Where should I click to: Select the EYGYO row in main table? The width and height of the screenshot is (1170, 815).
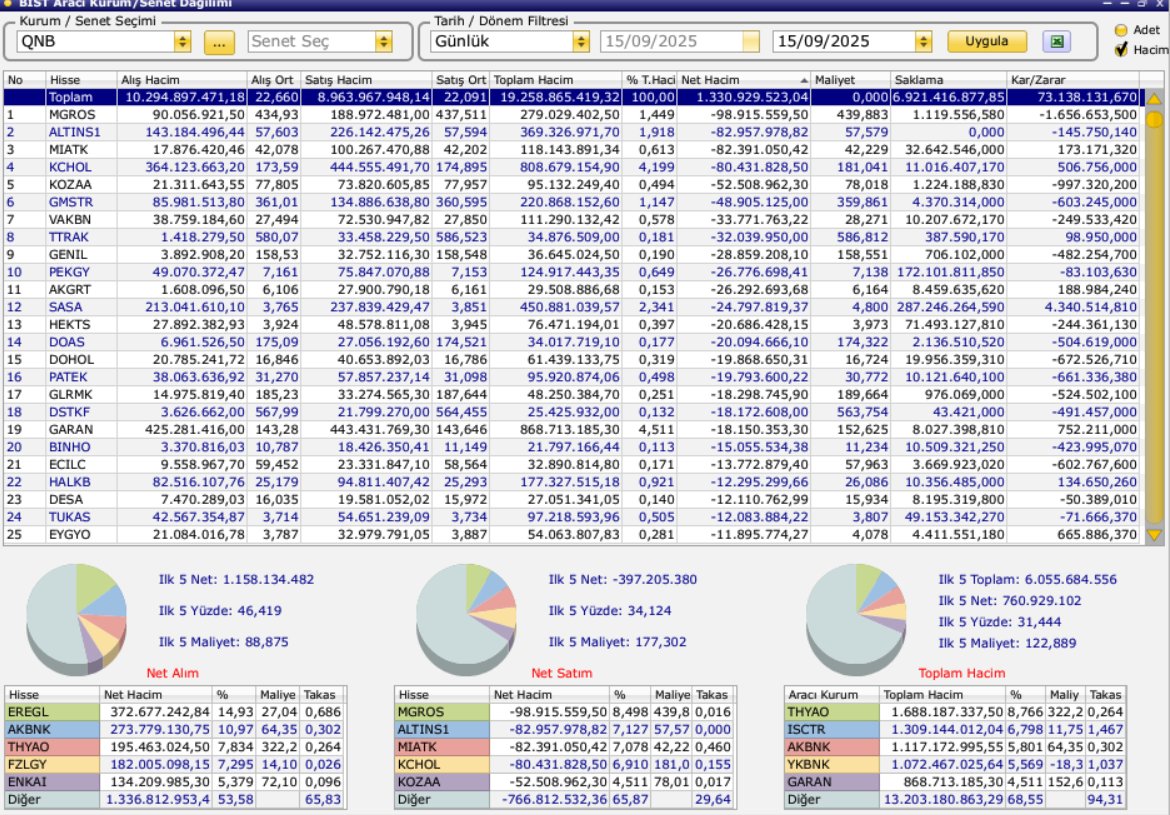coord(572,534)
